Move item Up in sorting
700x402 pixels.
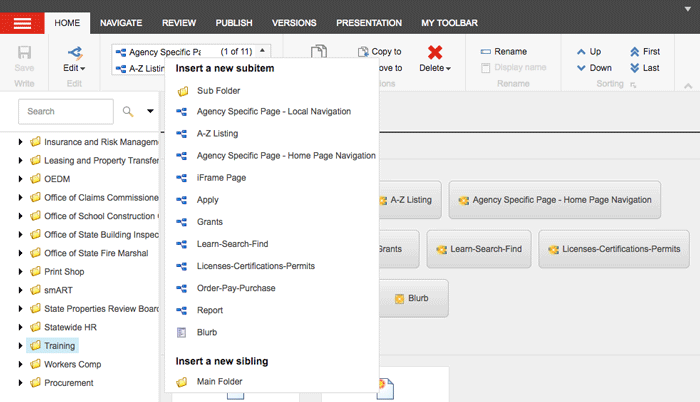[x=588, y=51]
